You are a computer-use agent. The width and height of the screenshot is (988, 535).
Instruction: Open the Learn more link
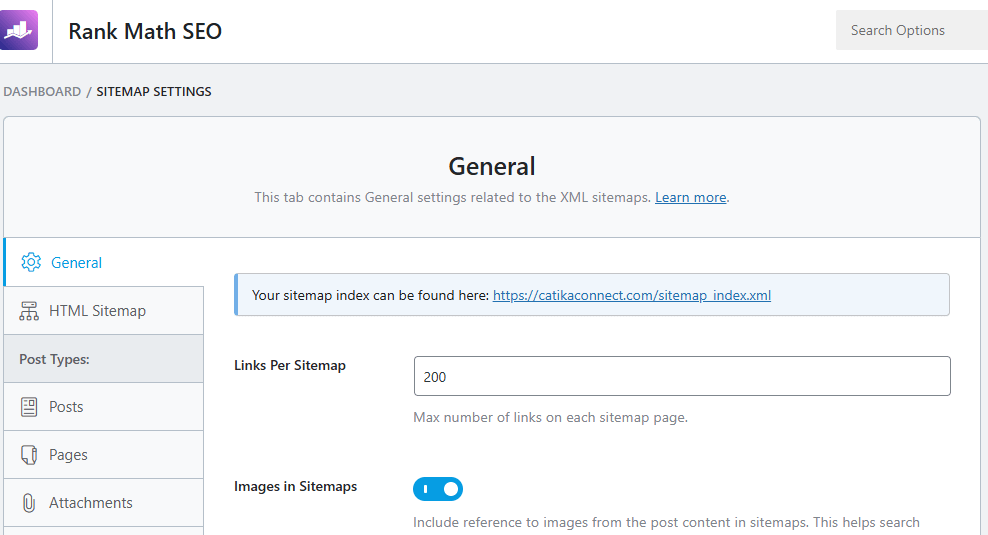tap(690, 197)
